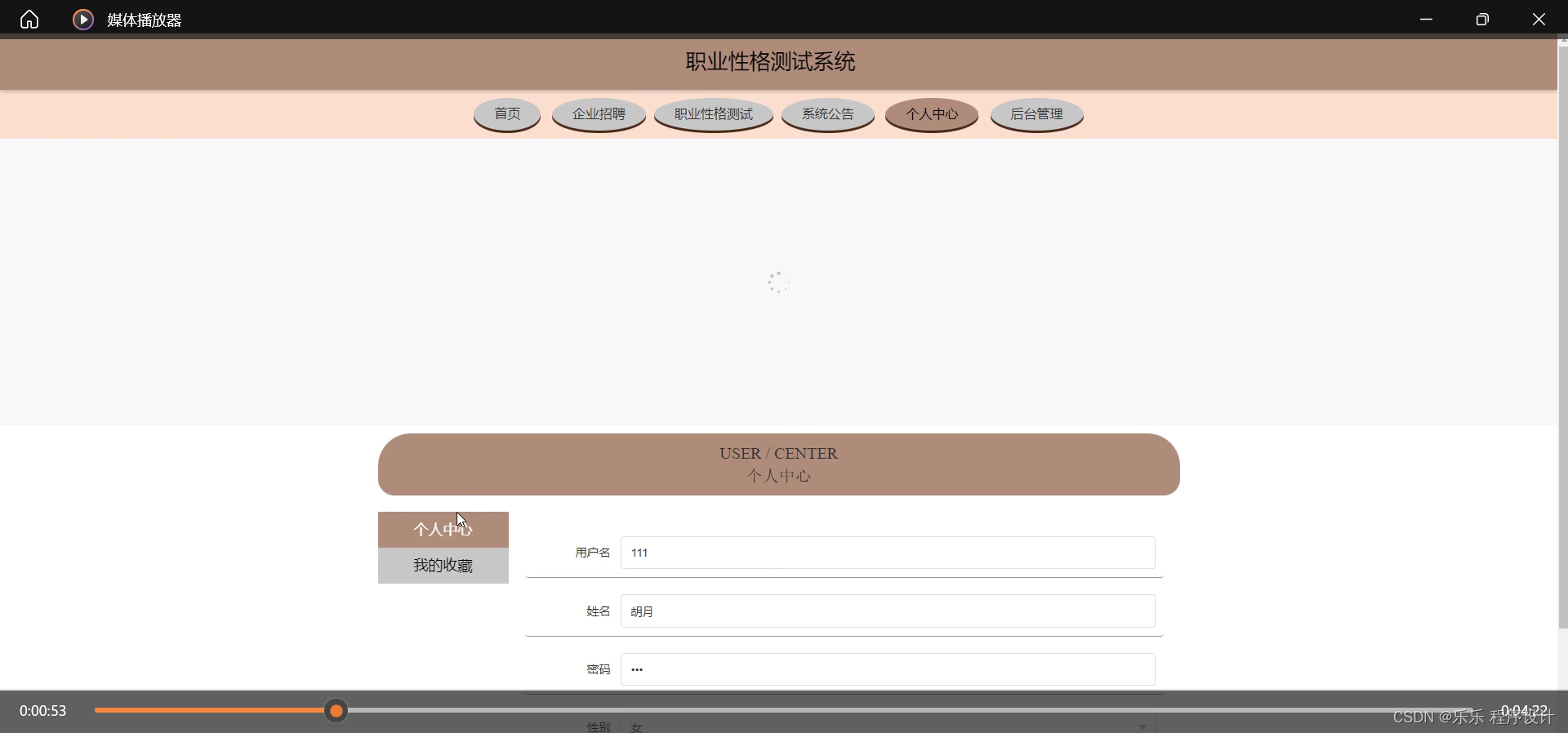Click the 职业性格测试系统 page title

coord(770,62)
